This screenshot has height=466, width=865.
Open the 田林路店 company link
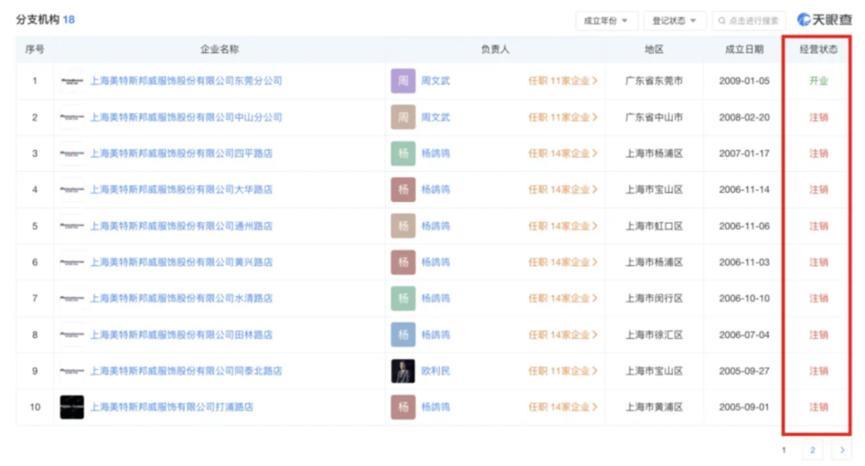(x=181, y=334)
